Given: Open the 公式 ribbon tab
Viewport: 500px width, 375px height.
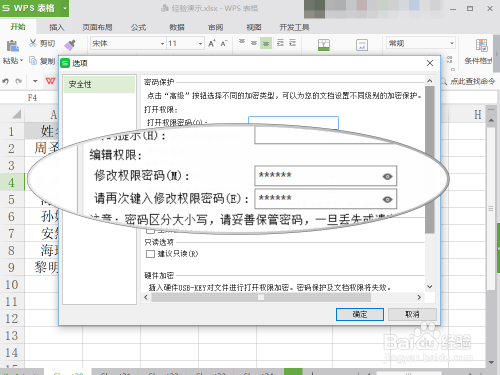Looking at the screenshot, I should [138, 27].
